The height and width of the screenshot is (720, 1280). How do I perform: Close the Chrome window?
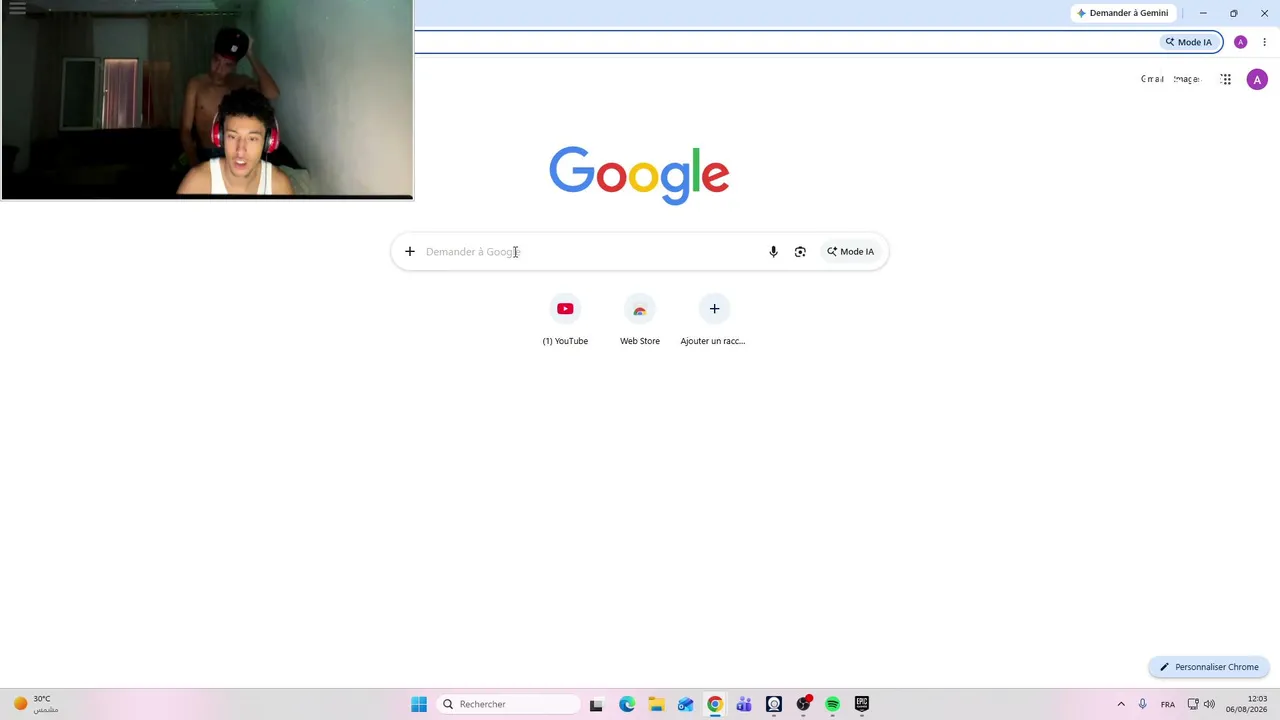tap(1264, 13)
